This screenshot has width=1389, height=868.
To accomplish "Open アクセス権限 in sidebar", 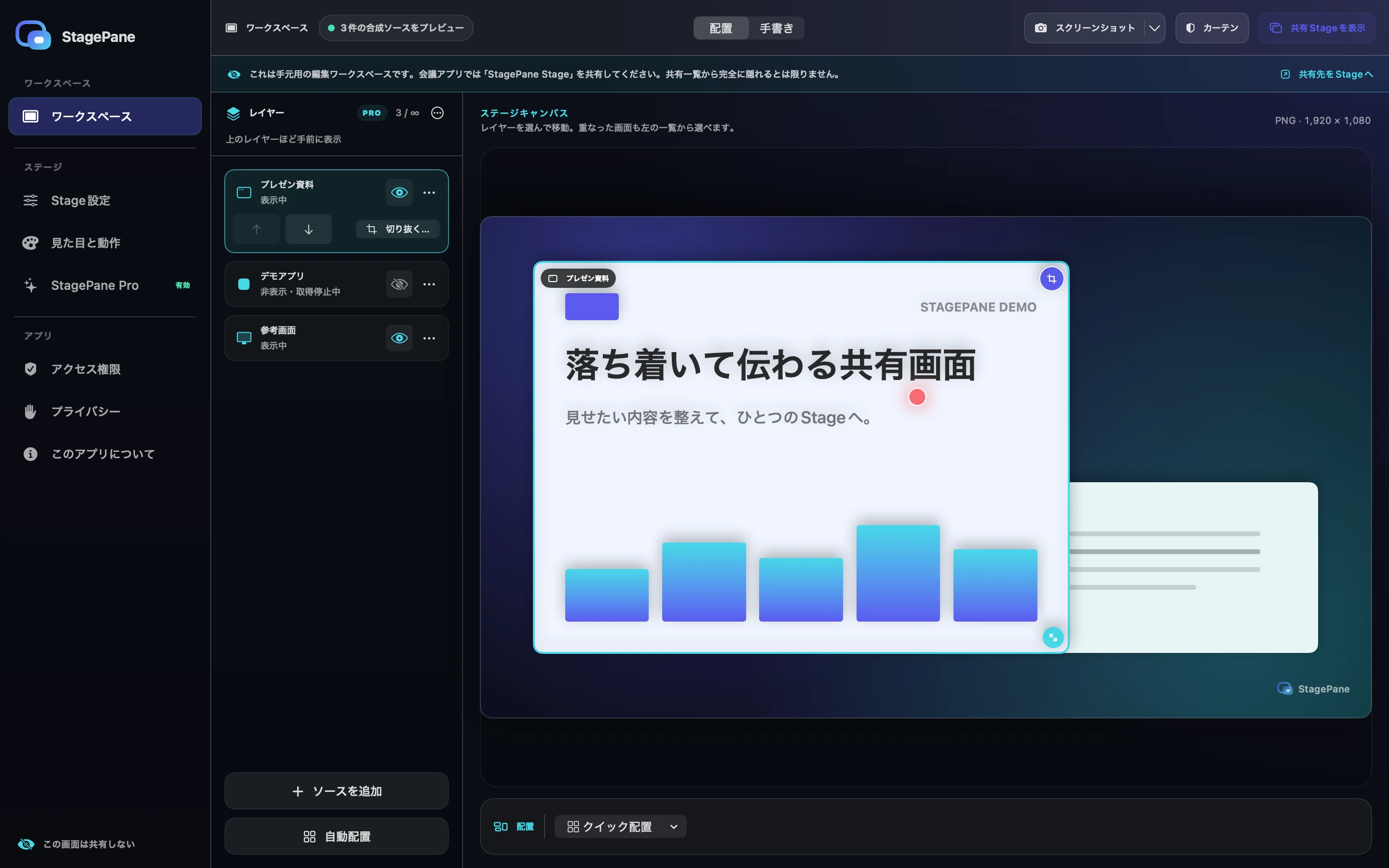I will [x=105, y=369].
